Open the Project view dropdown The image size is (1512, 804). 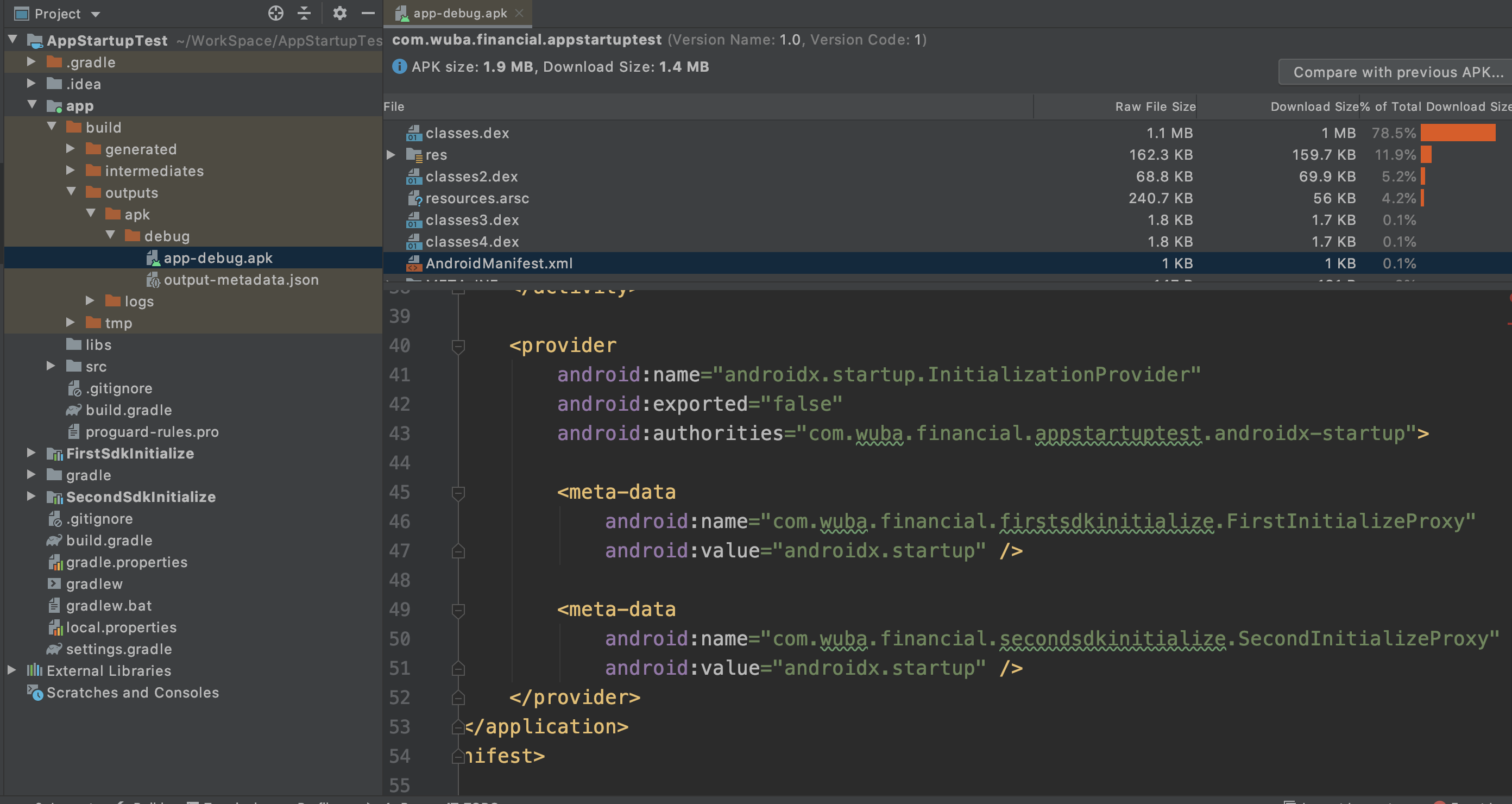(x=96, y=14)
